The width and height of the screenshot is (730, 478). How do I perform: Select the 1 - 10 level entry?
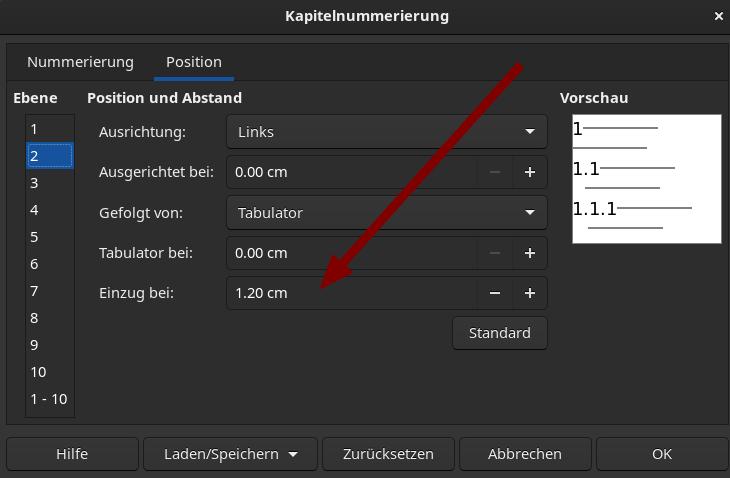(48, 399)
